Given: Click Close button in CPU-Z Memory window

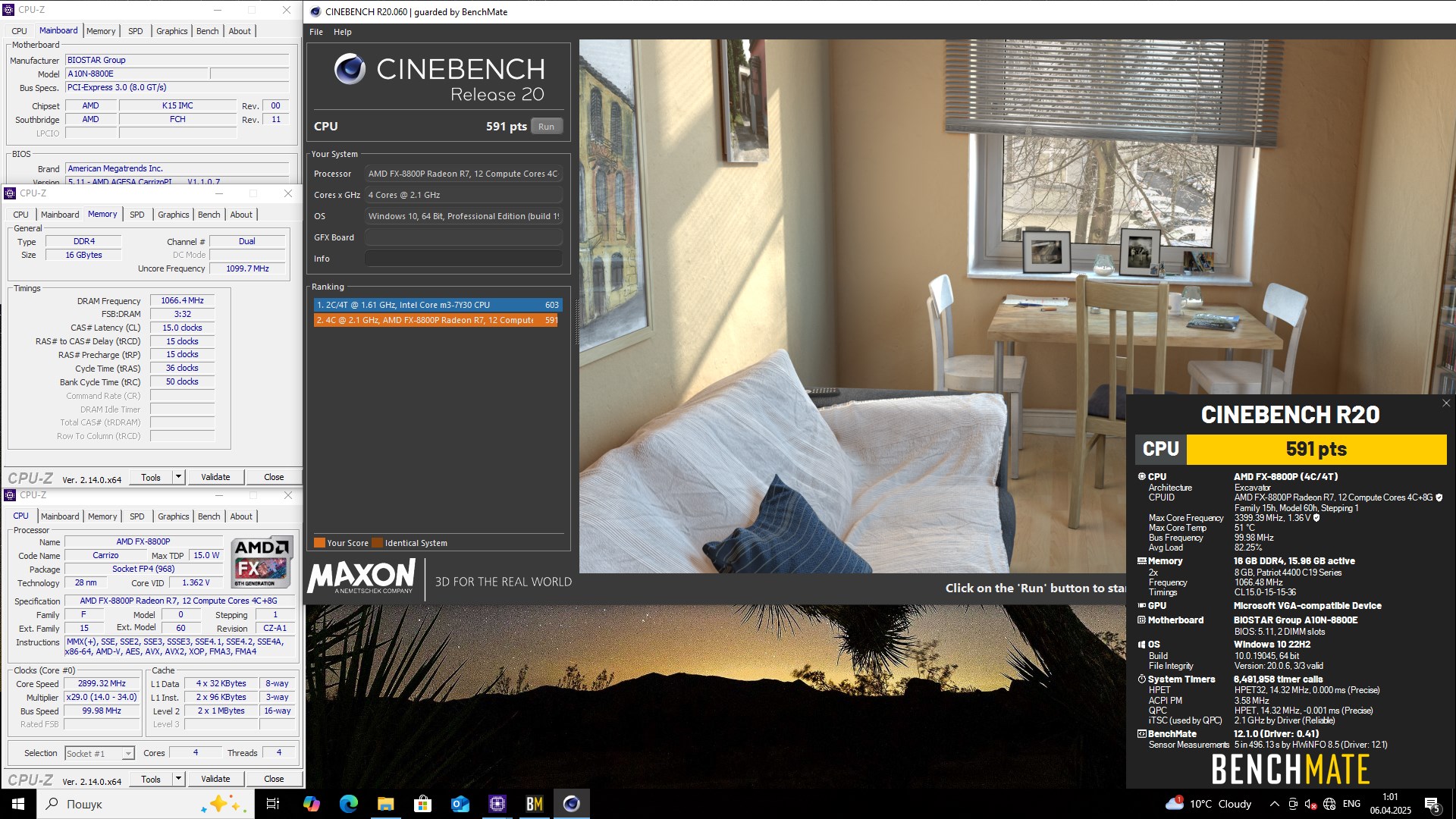Looking at the screenshot, I should pos(274,477).
